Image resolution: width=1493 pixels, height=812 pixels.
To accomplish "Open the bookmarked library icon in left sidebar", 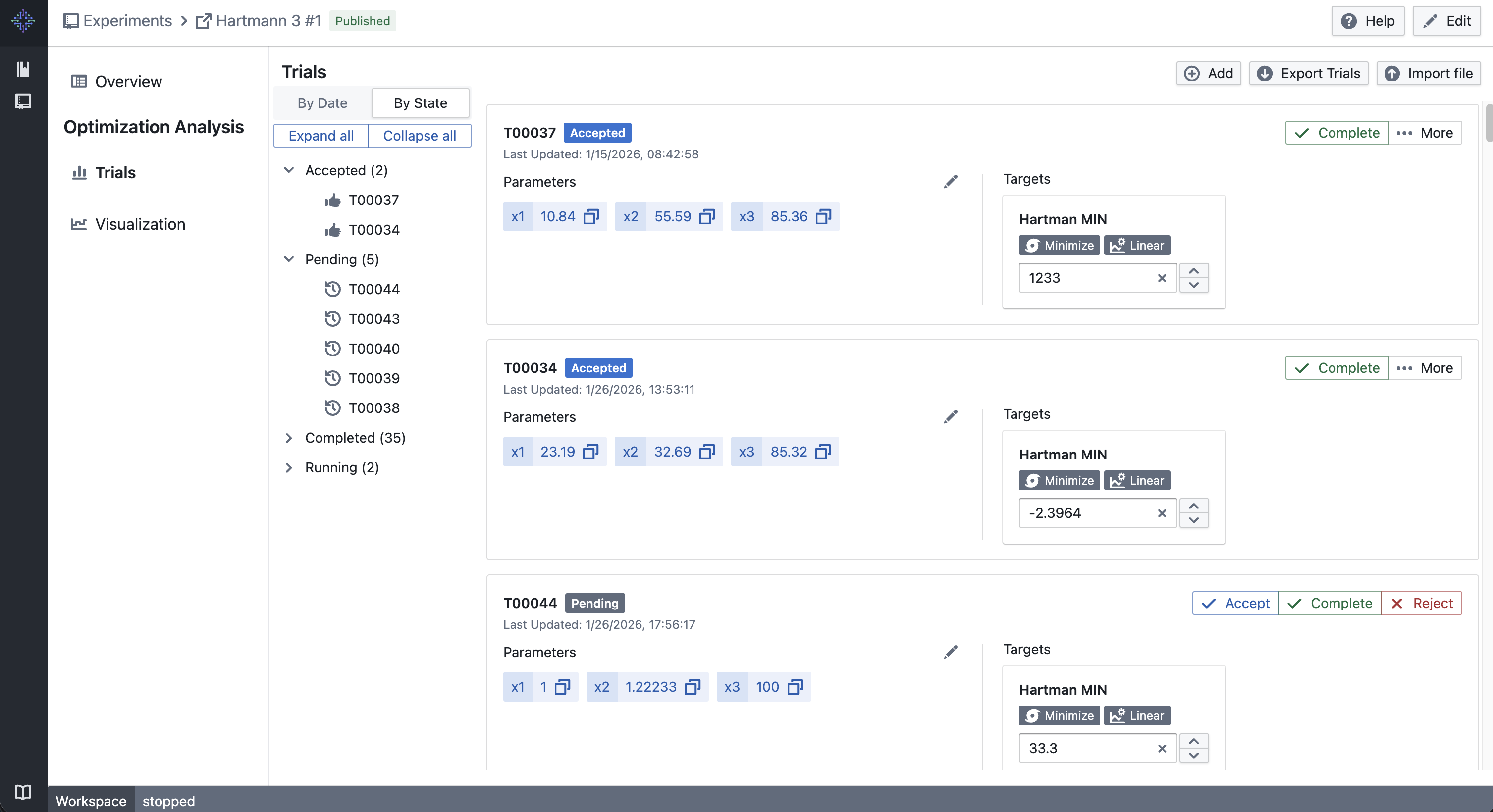I will pyautogui.click(x=23, y=69).
